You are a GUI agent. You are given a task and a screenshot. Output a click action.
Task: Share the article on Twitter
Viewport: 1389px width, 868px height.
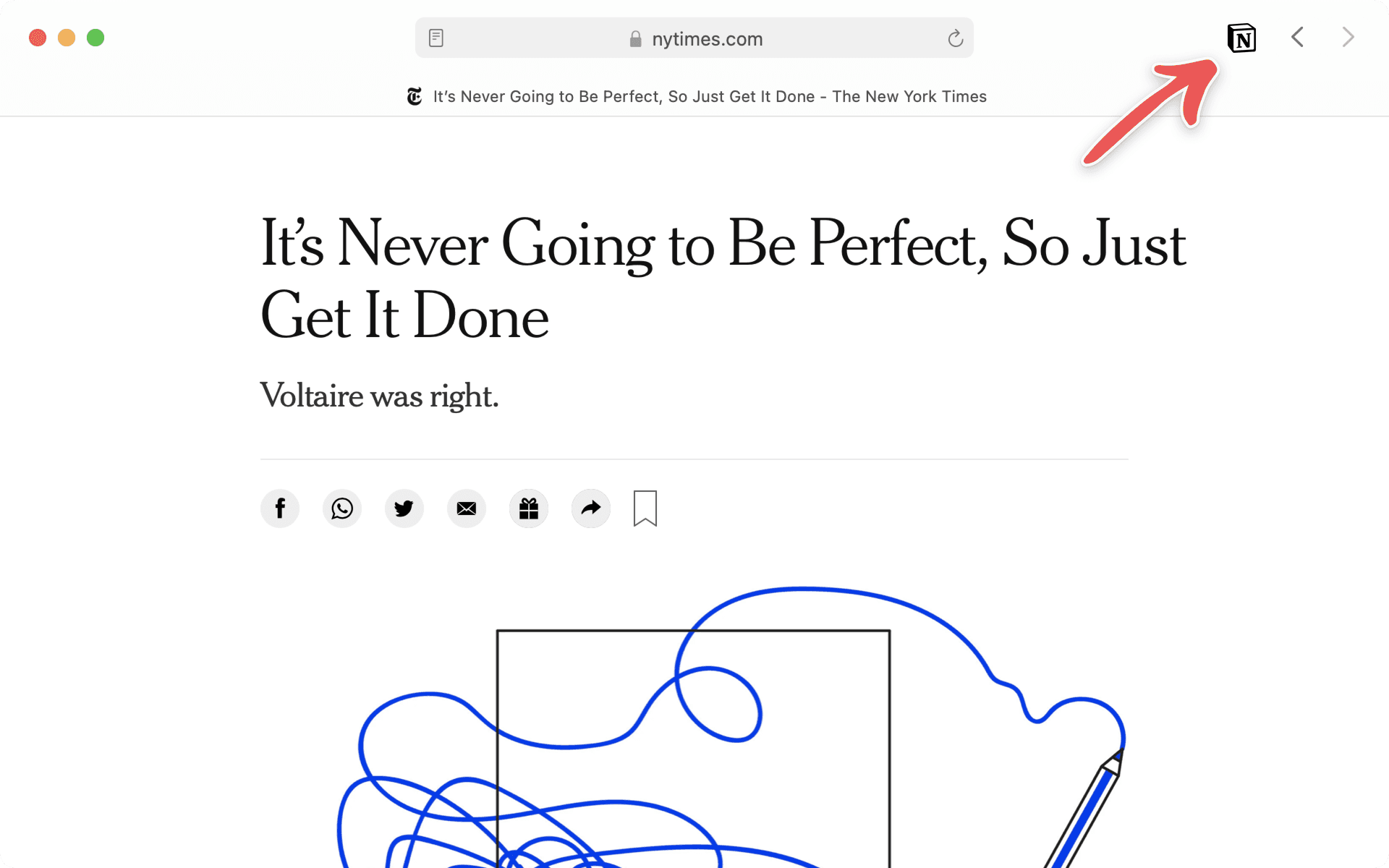point(404,509)
